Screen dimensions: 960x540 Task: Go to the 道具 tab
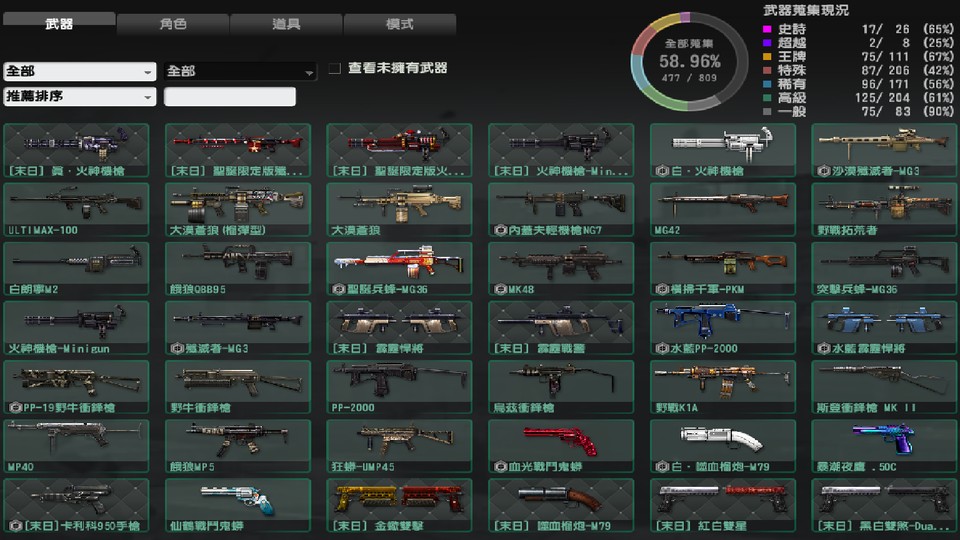tap(286, 24)
